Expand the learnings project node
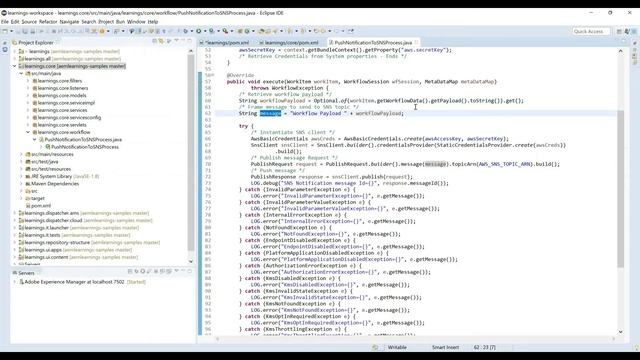Viewport: 640px width, 360px height. point(15,51)
